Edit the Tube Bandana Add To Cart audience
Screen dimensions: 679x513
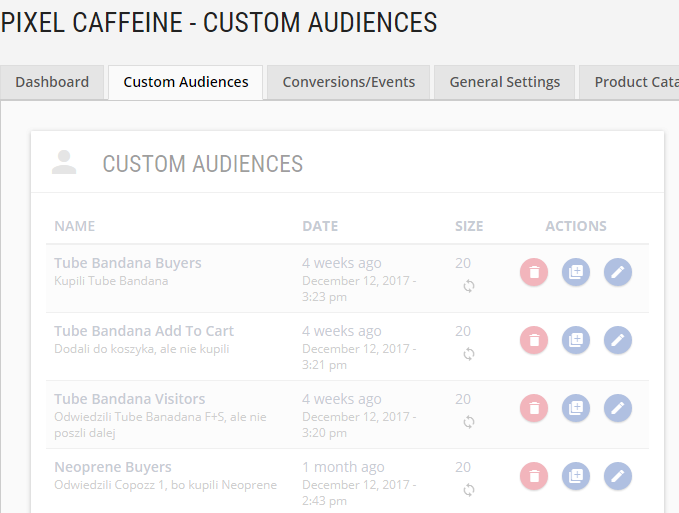click(618, 340)
